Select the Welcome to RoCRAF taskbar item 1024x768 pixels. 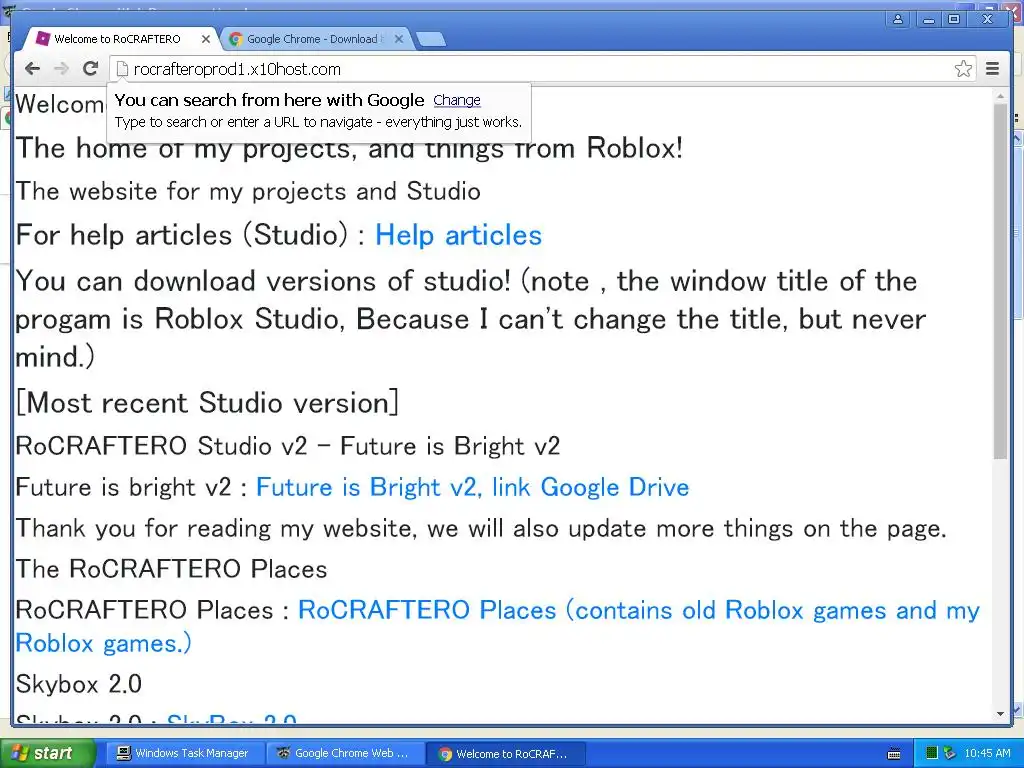506,754
